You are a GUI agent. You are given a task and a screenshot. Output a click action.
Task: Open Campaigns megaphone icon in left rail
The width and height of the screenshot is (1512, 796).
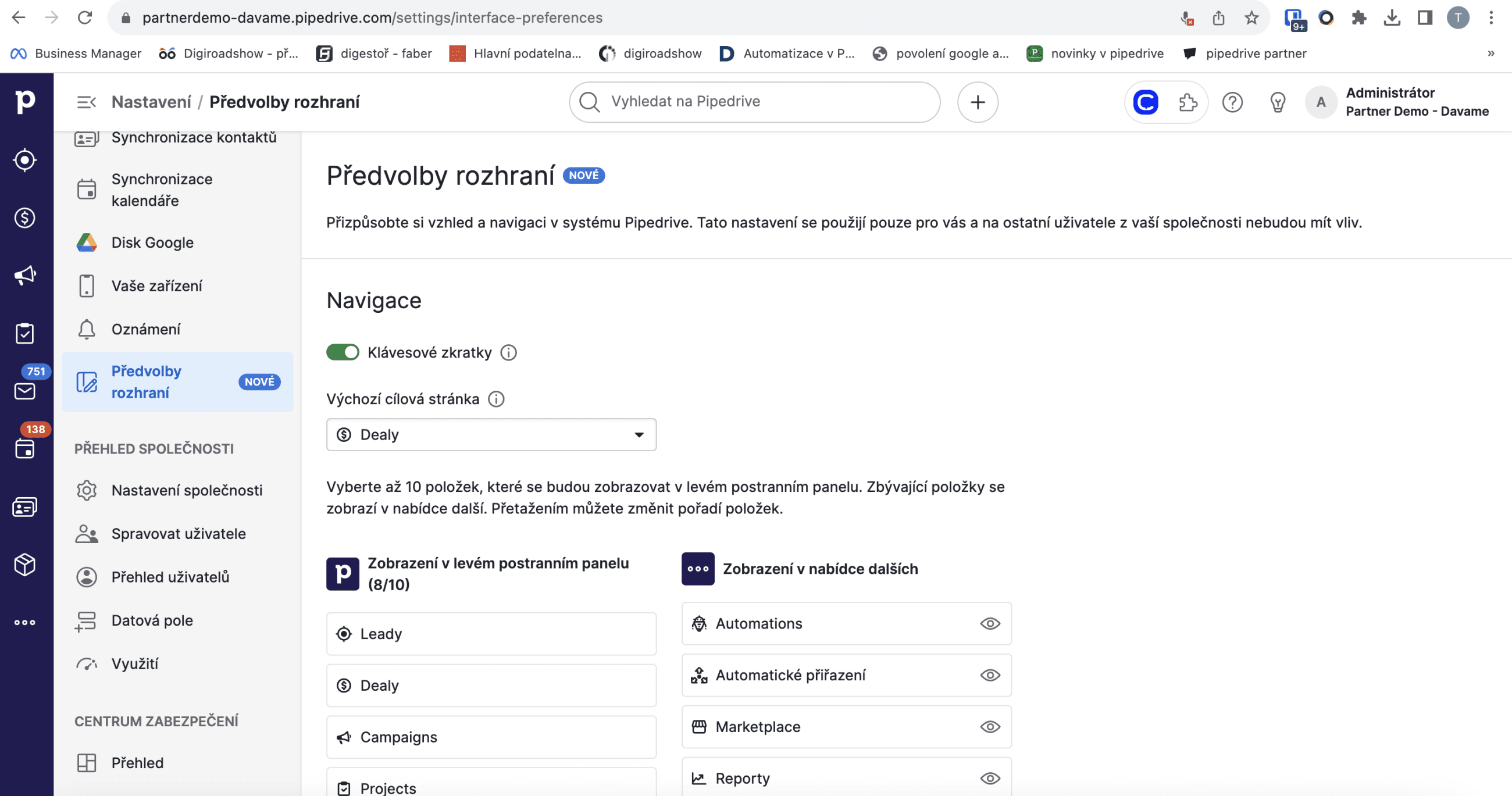[x=24, y=275]
